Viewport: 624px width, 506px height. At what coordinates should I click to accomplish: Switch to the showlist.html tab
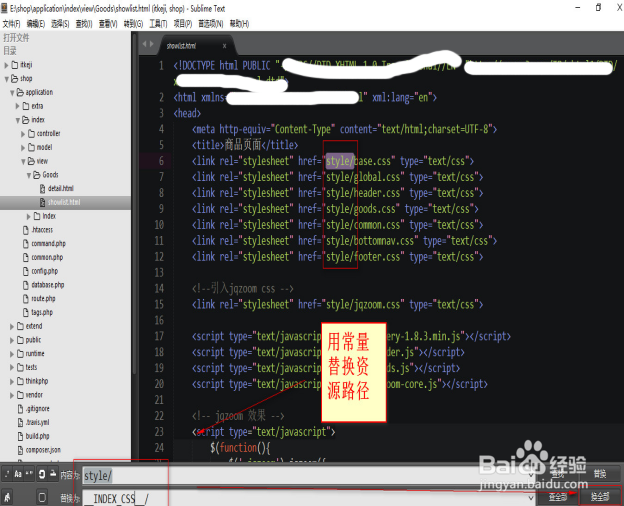[195, 46]
